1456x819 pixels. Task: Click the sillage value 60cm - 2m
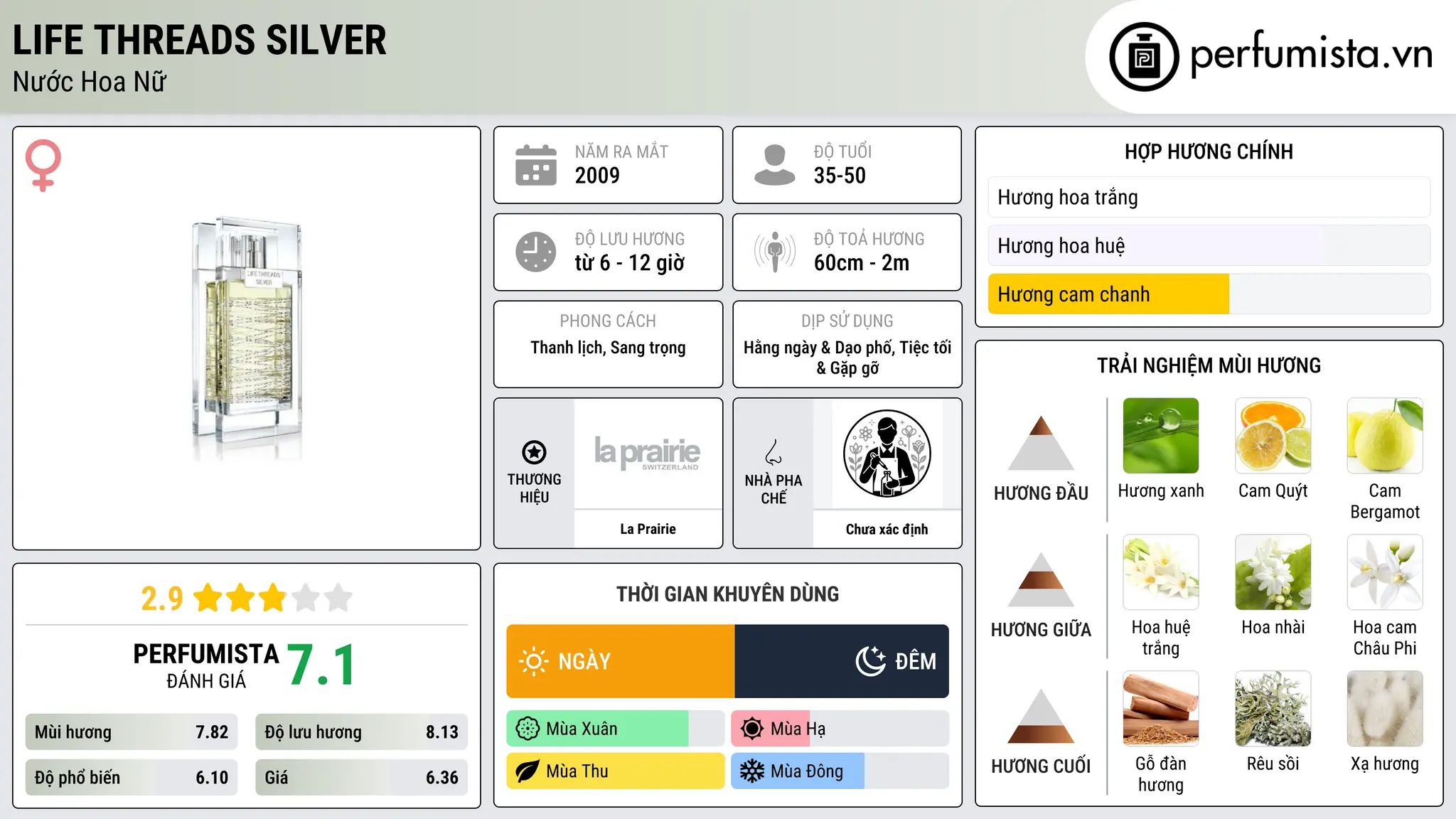pos(862,263)
